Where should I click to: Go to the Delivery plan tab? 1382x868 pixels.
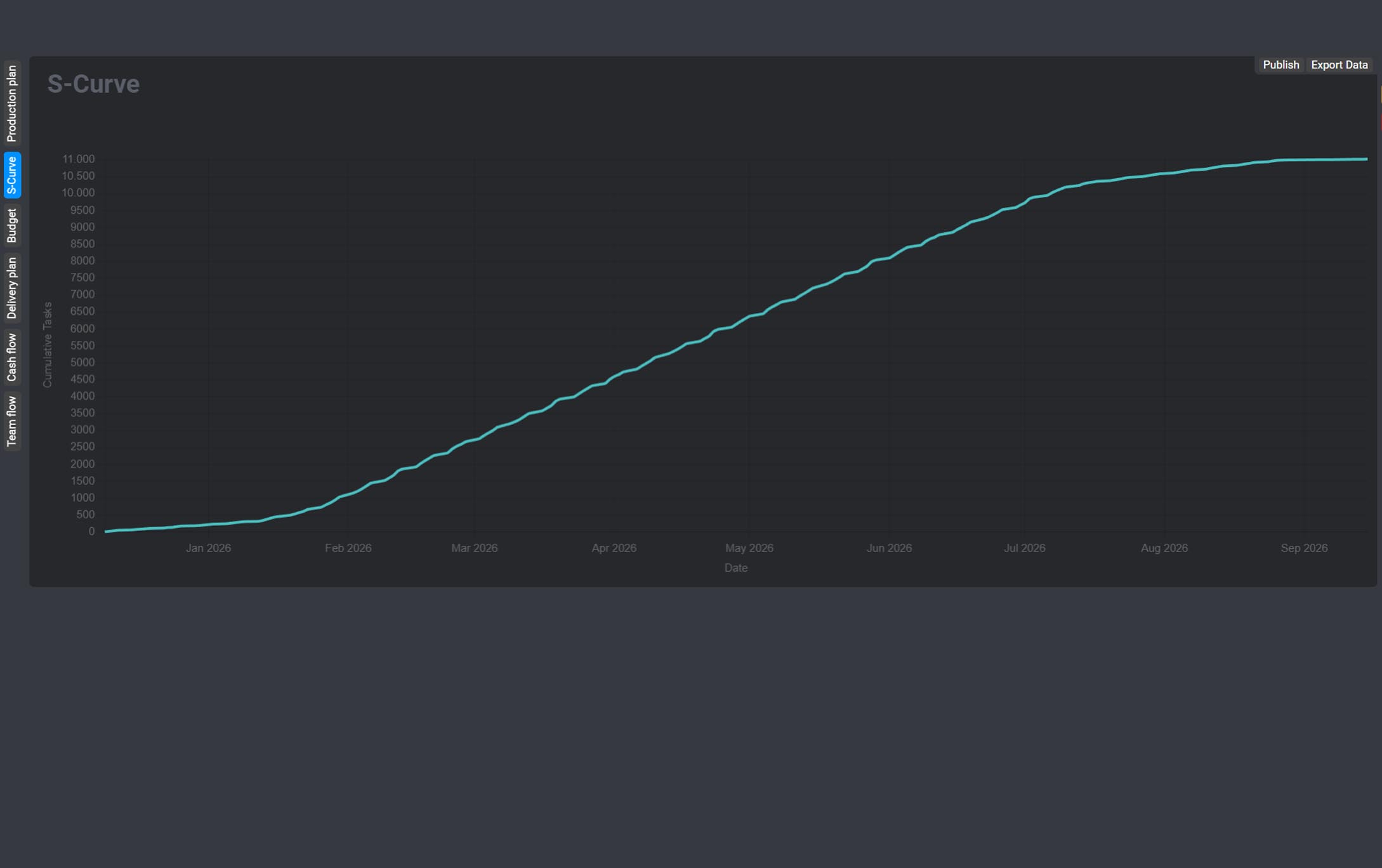(12, 288)
